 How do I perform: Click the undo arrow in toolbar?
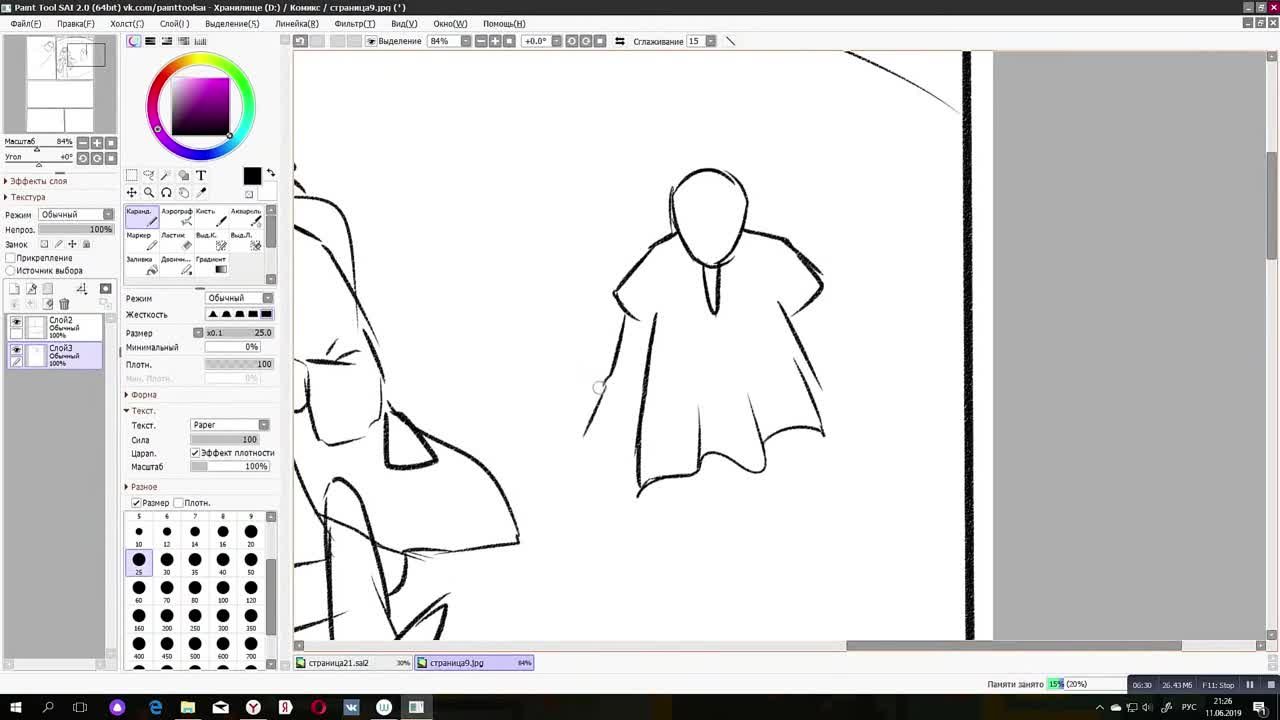(x=299, y=41)
